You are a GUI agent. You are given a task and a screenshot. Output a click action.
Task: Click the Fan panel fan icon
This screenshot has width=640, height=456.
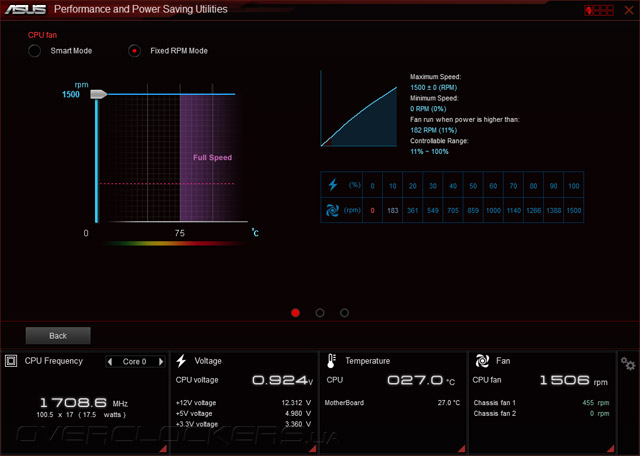point(482,361)
